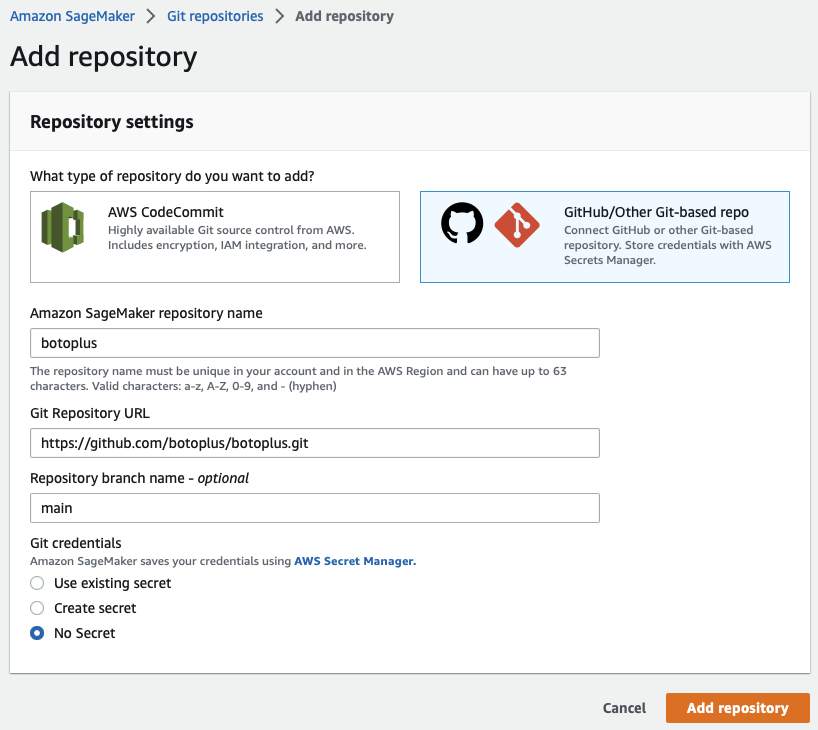The height and width of the screenshot is (730, 818).
Task: Click the Create secret label text
Action: [x=95, y=608]
